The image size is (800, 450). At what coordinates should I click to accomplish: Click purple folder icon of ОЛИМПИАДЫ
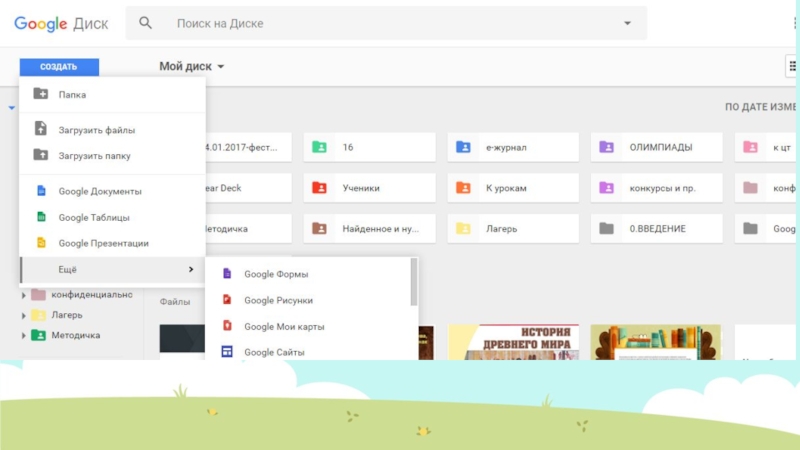pos(607,147)
